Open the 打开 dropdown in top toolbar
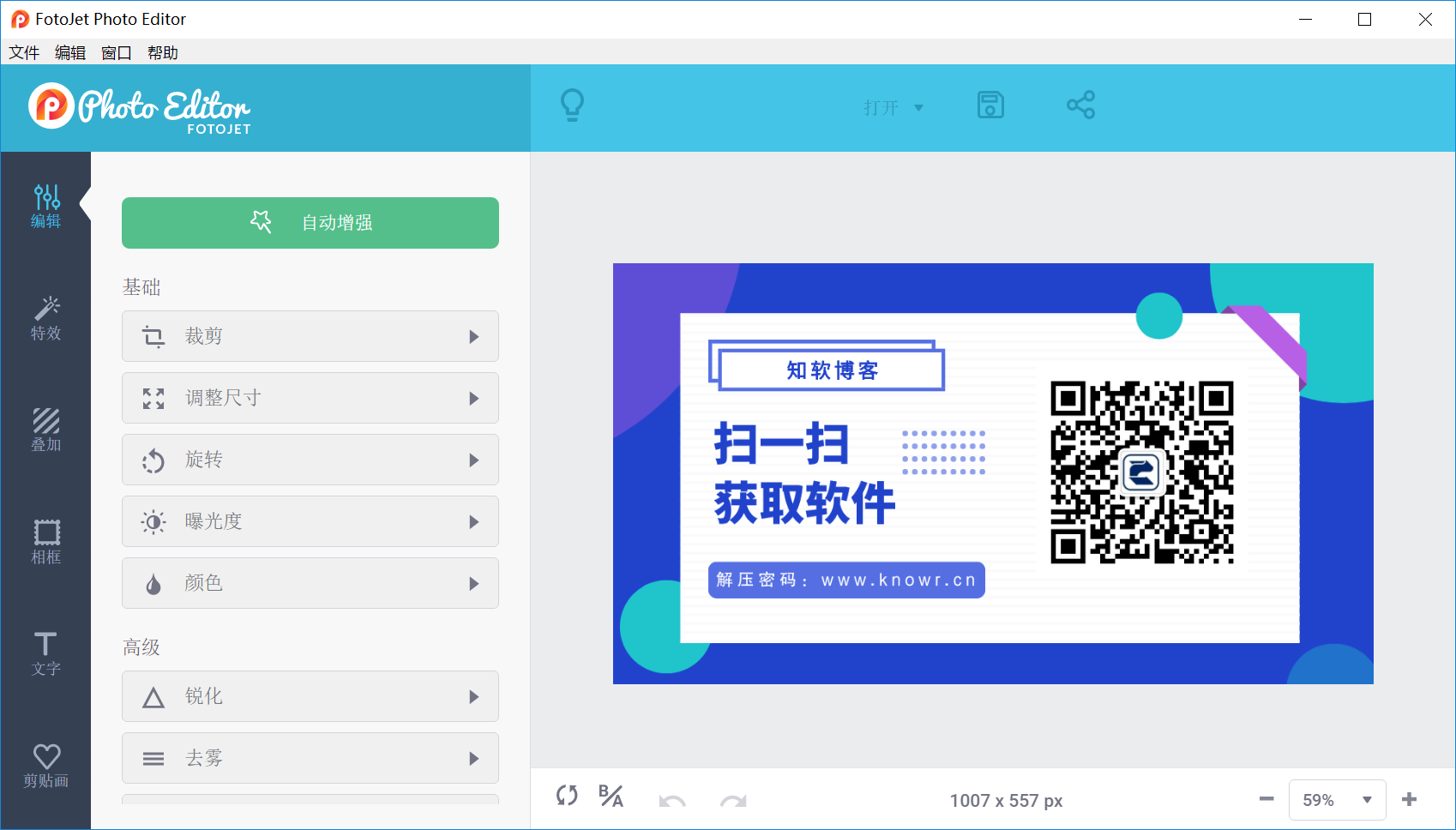1456x830 pixels. pyautogui.click(x=893, y=108)
